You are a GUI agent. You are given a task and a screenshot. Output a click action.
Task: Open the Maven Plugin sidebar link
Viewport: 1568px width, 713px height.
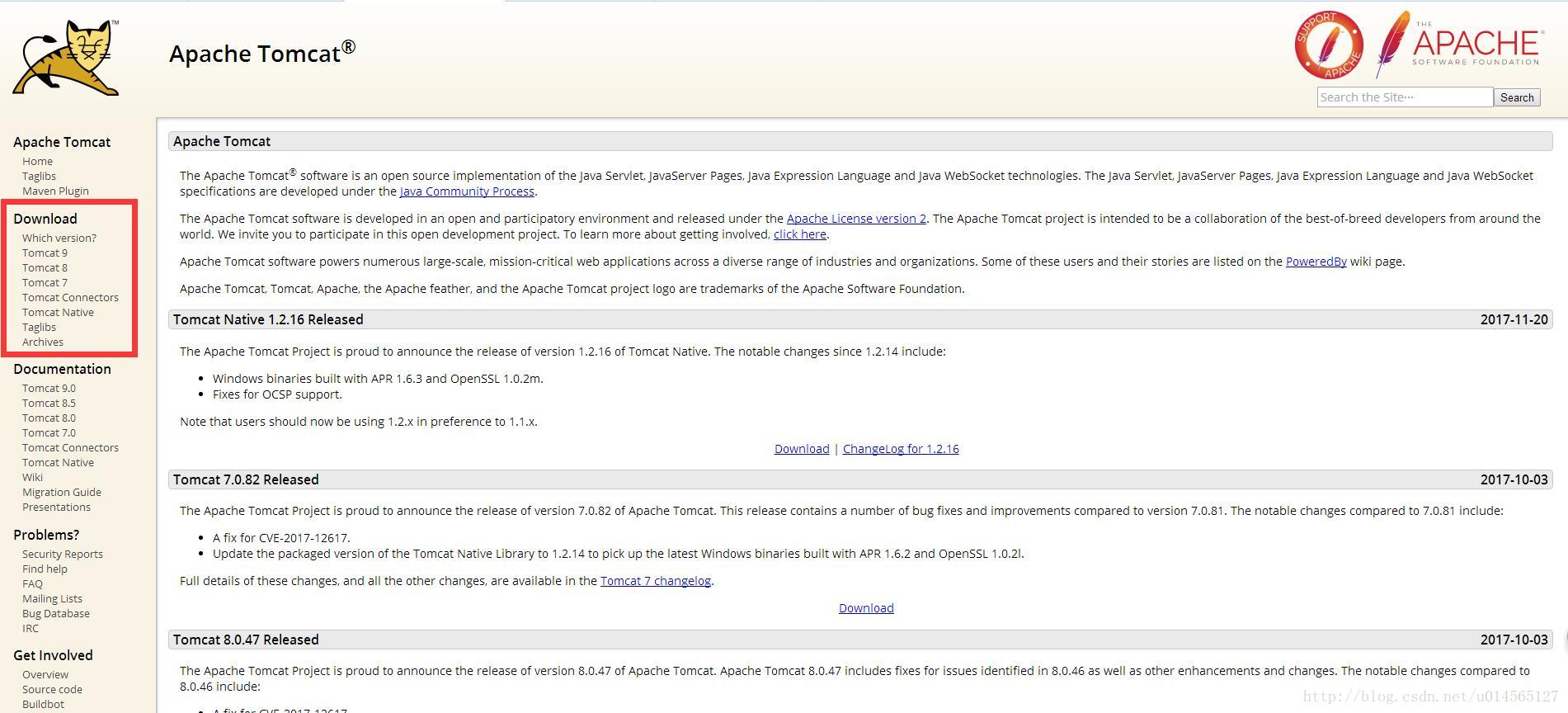coord(55,191)
